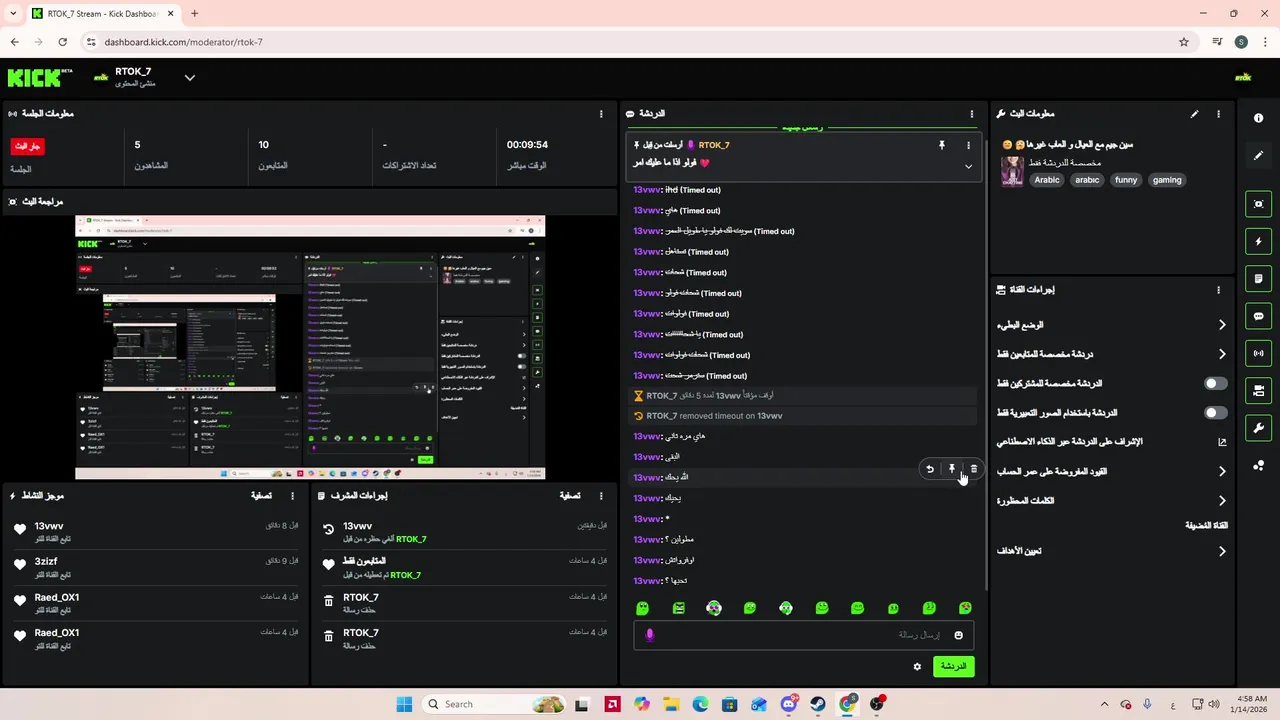Focus the send message input field

[x=803, y=635]
